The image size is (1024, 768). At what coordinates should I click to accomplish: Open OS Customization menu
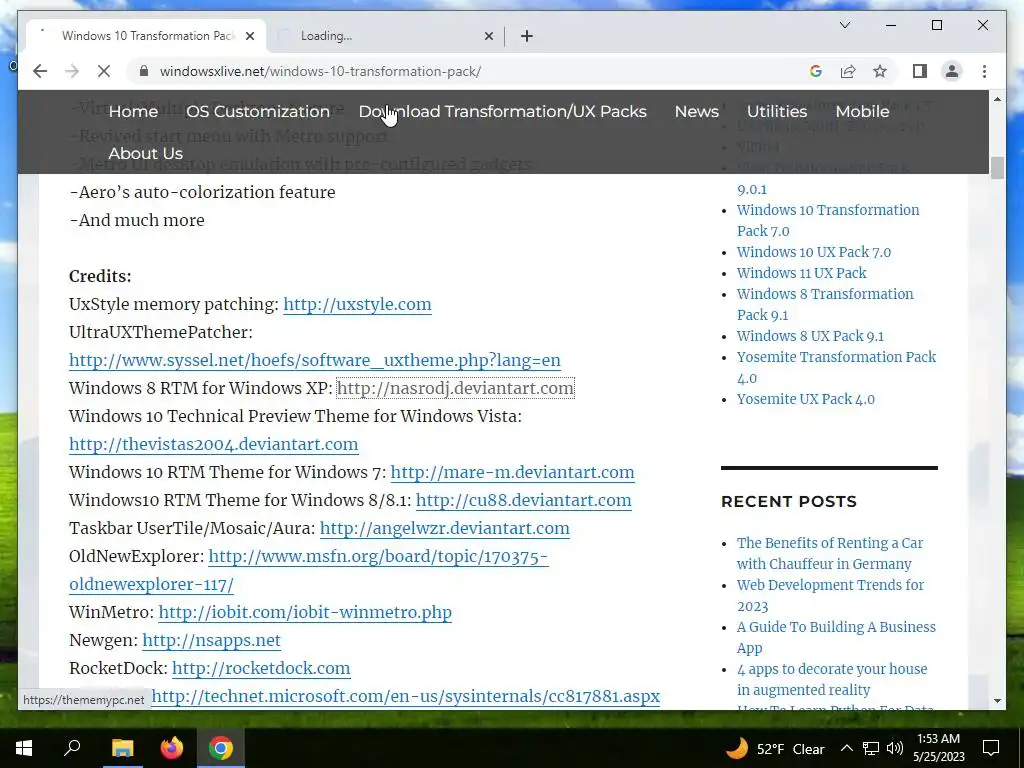pyautogui.click(x=258, y=112)
